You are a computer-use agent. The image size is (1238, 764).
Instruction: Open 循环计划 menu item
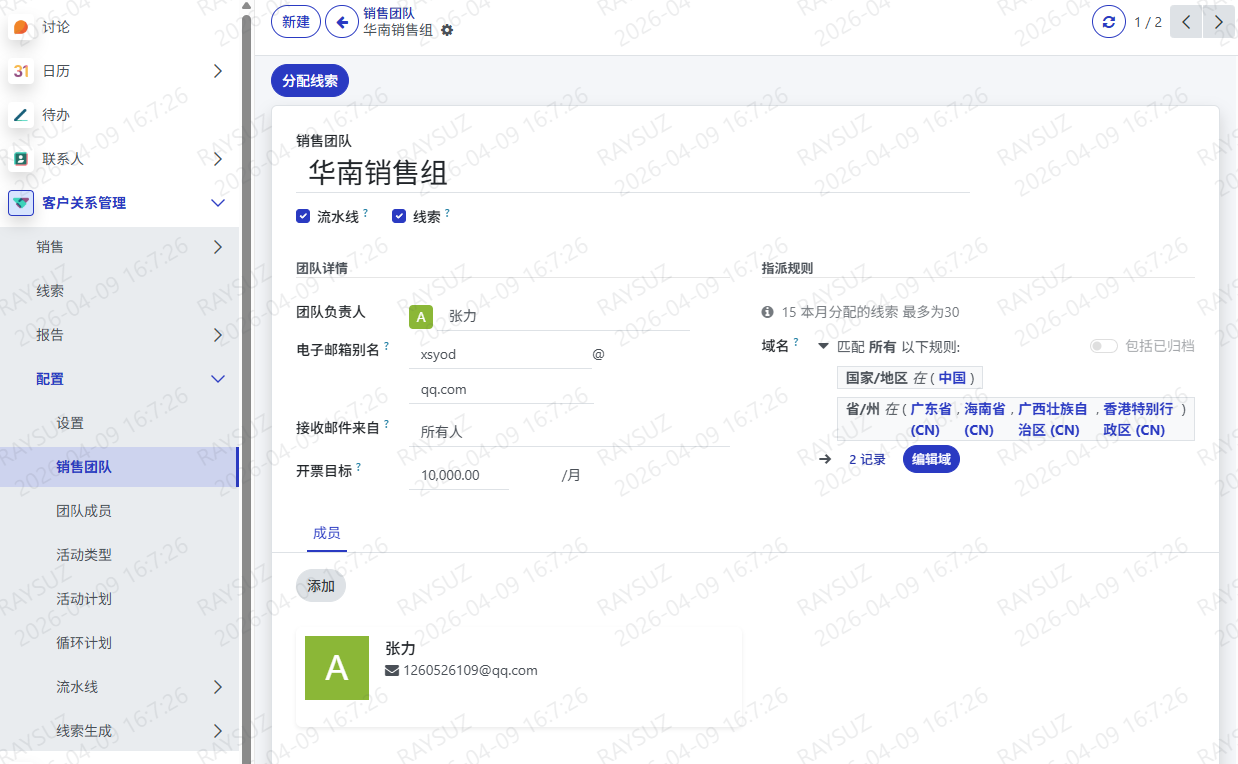click(118, 643)
